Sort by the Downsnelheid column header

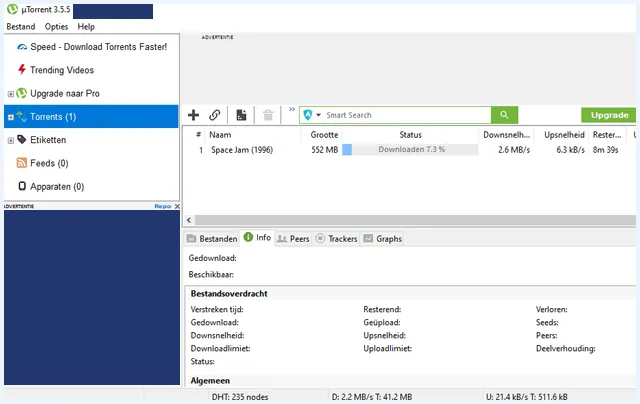click(507, 135)
